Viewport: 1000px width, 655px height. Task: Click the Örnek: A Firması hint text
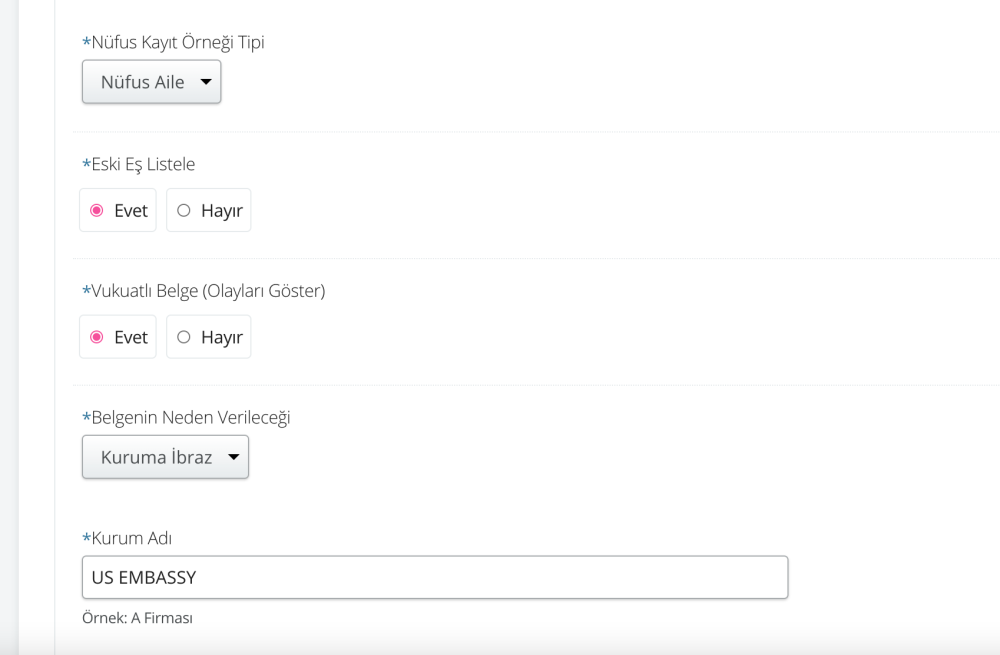pos(137,618)
